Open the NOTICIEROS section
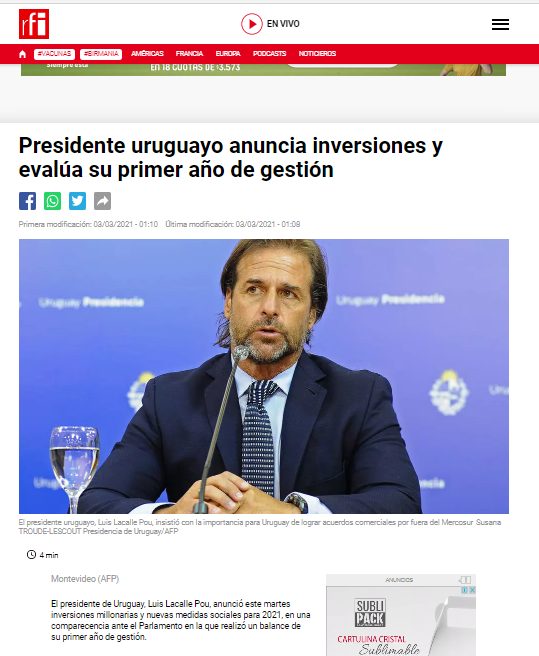The height and width of the screenshot is (656, 539). tap(317, 54)
